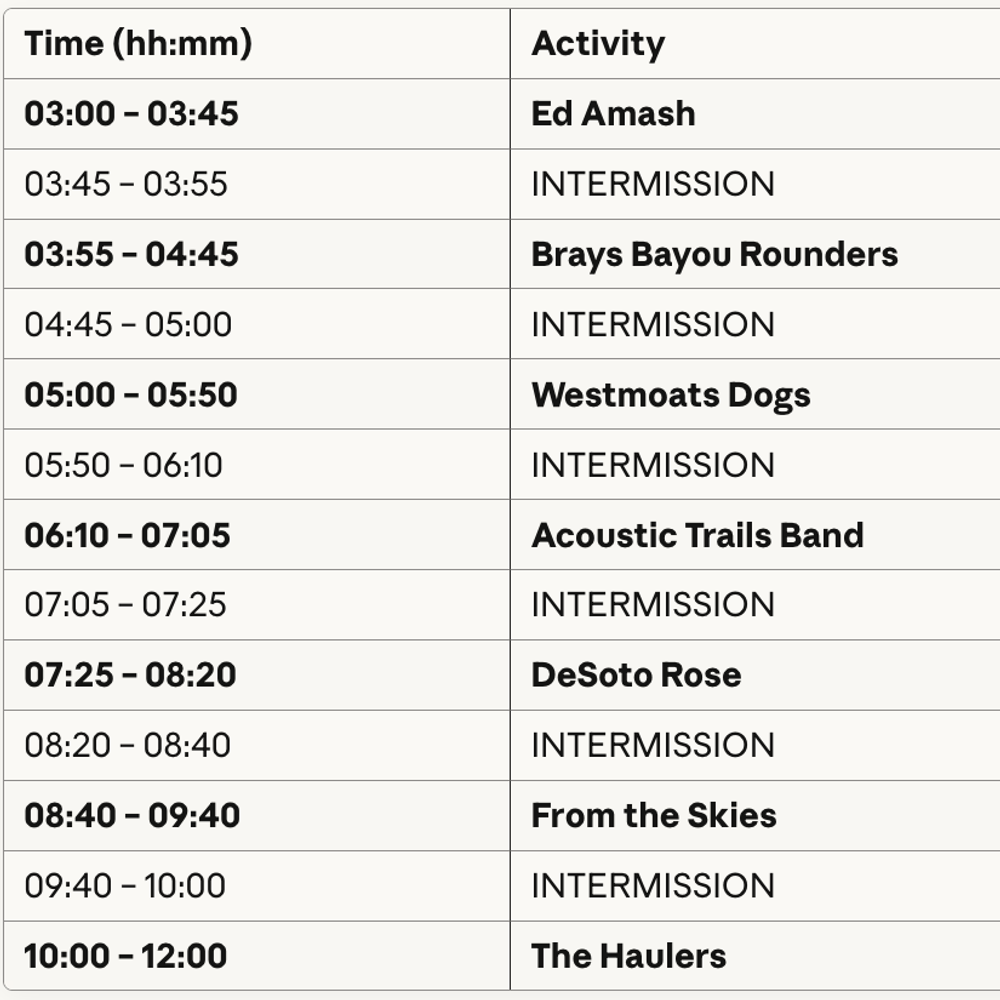This screenshot has width=1000, height=1000.
Task: Click the 03:55 – 04:45 time cell
Action: coord(131,254)
